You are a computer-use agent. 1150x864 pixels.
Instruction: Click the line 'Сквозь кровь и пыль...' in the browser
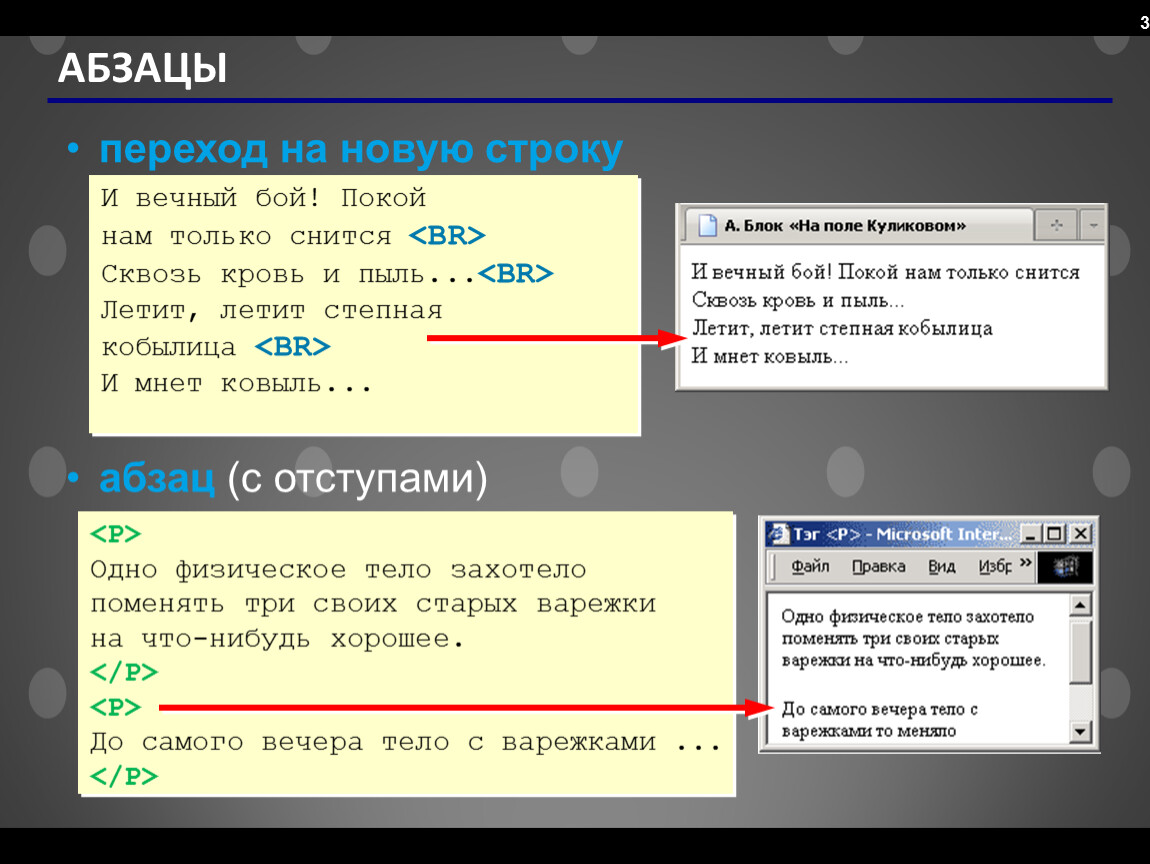[797, 300]
